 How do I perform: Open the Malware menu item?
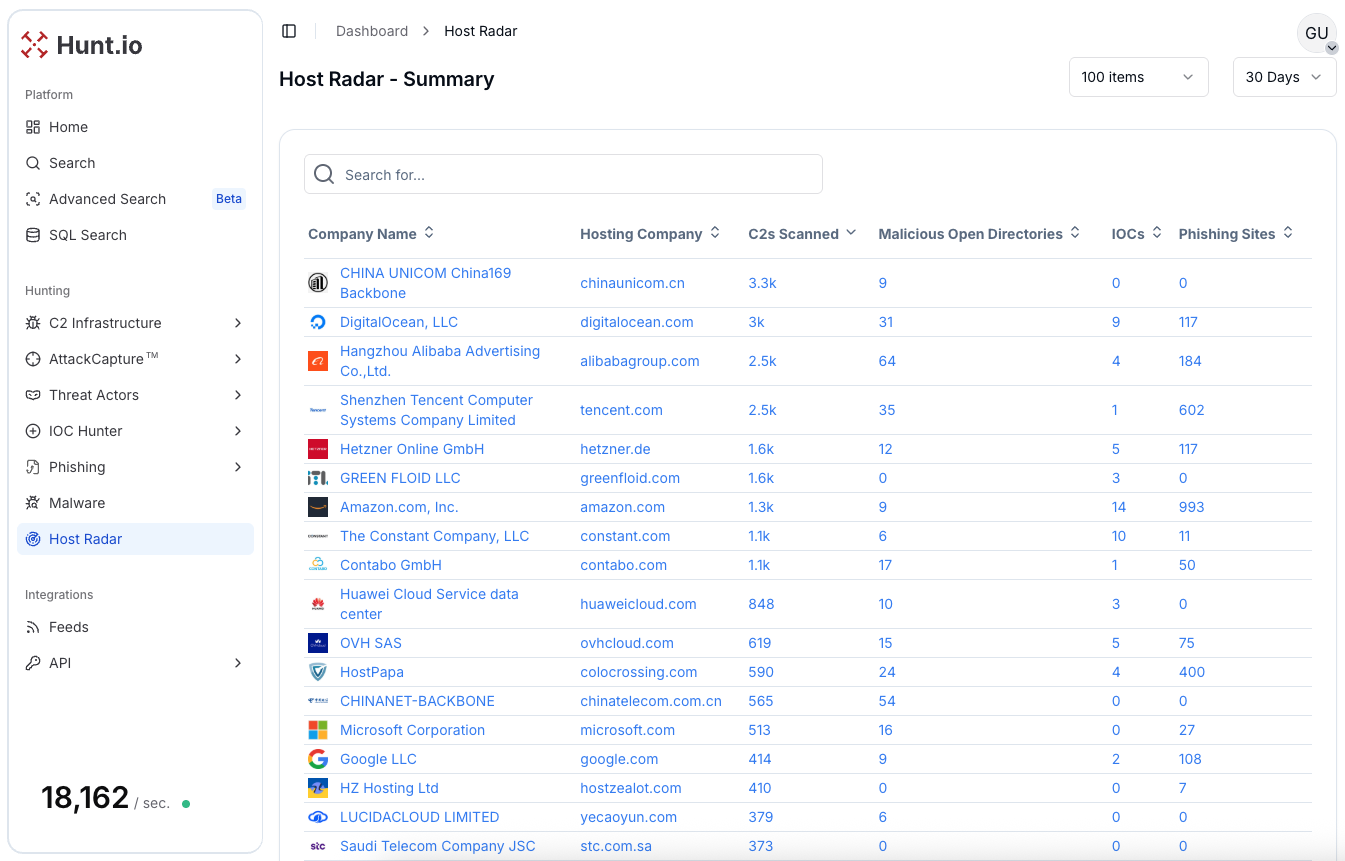(x=135, y=503)
